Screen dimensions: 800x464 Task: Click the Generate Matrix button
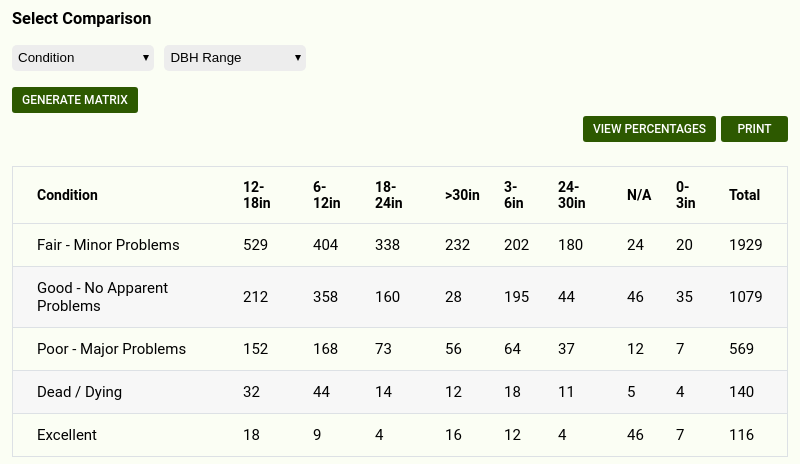75,100
